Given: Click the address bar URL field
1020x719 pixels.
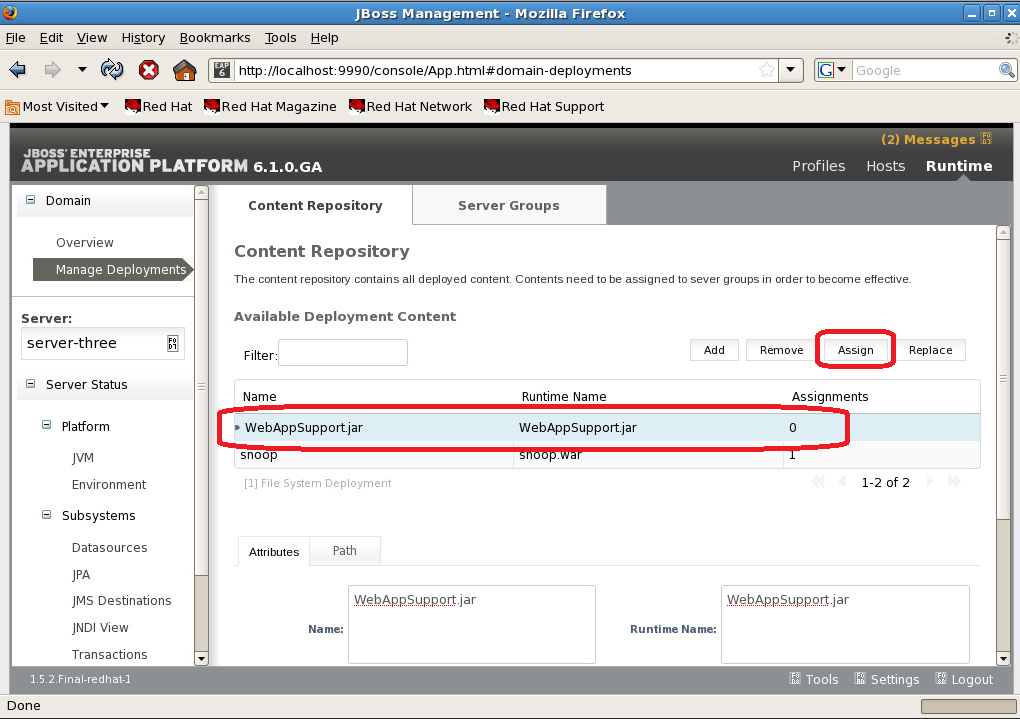Looking at the screenshot, I should [x=496, y=70].
